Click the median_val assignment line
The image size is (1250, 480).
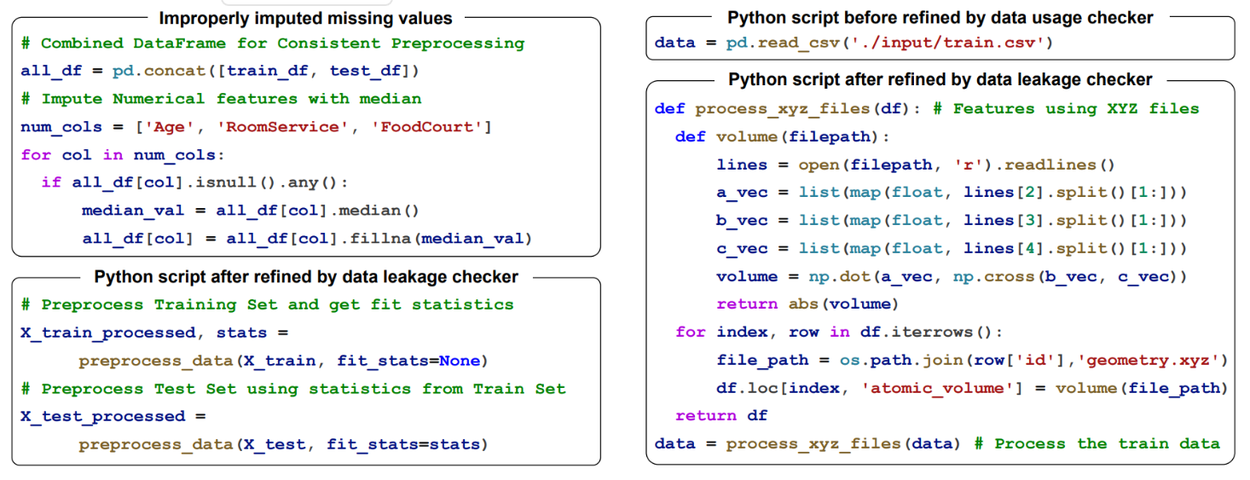[x=250, y=211]
